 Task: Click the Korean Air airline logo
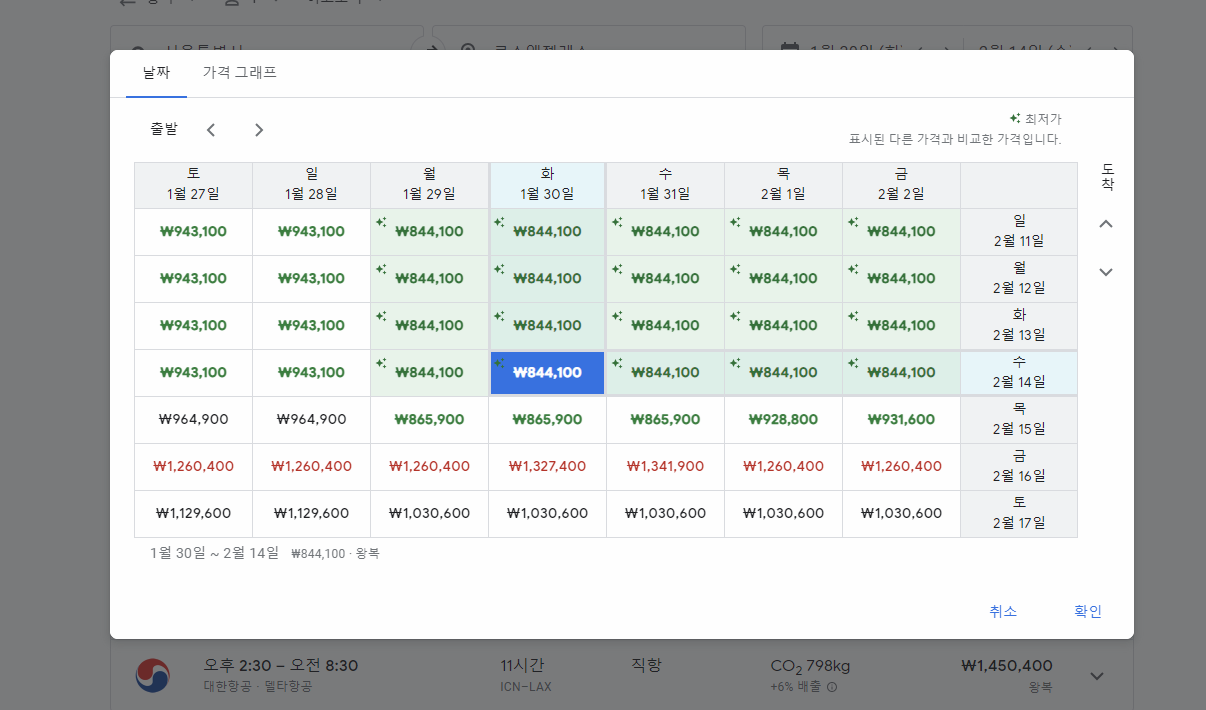click(x=152, y=676)
